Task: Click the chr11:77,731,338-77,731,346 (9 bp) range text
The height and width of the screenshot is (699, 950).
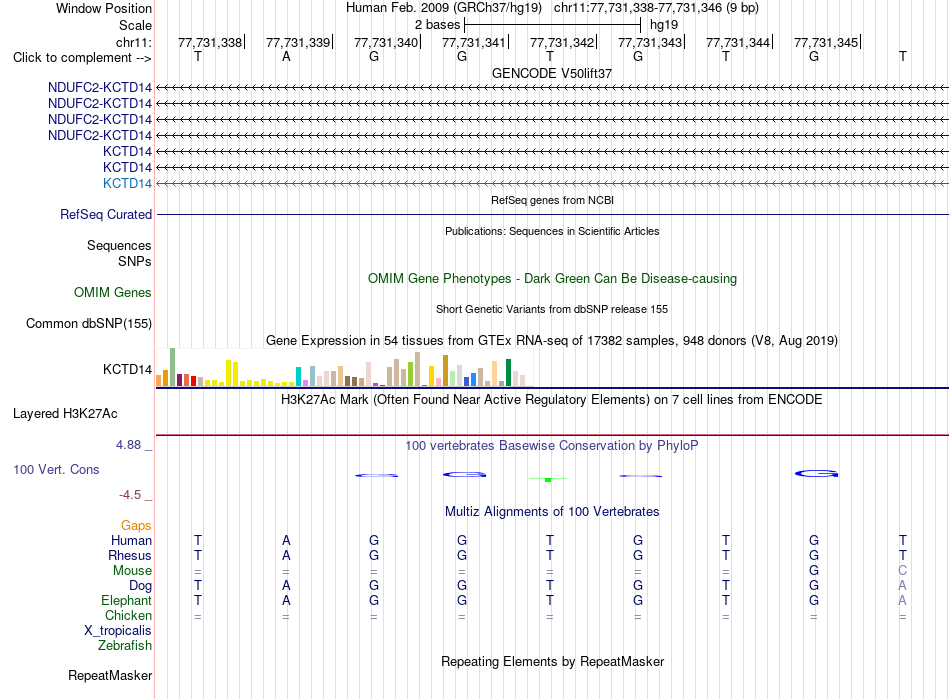Action: [656, 8]
